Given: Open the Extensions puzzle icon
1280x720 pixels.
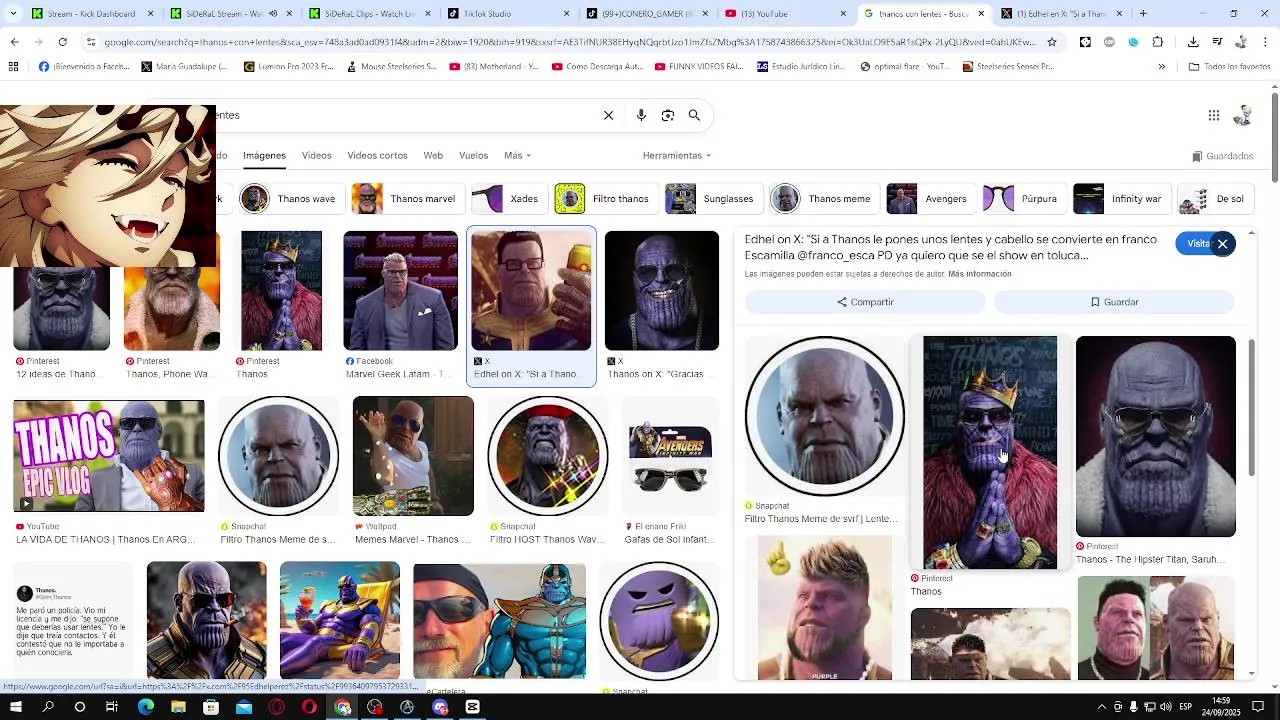Looking at the screenshot, I should [x=1158, y=42].
